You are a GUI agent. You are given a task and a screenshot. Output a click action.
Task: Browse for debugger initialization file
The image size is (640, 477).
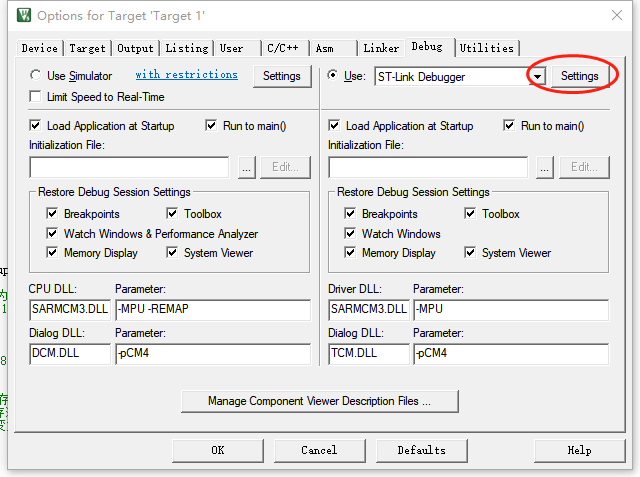click(545, 167)
